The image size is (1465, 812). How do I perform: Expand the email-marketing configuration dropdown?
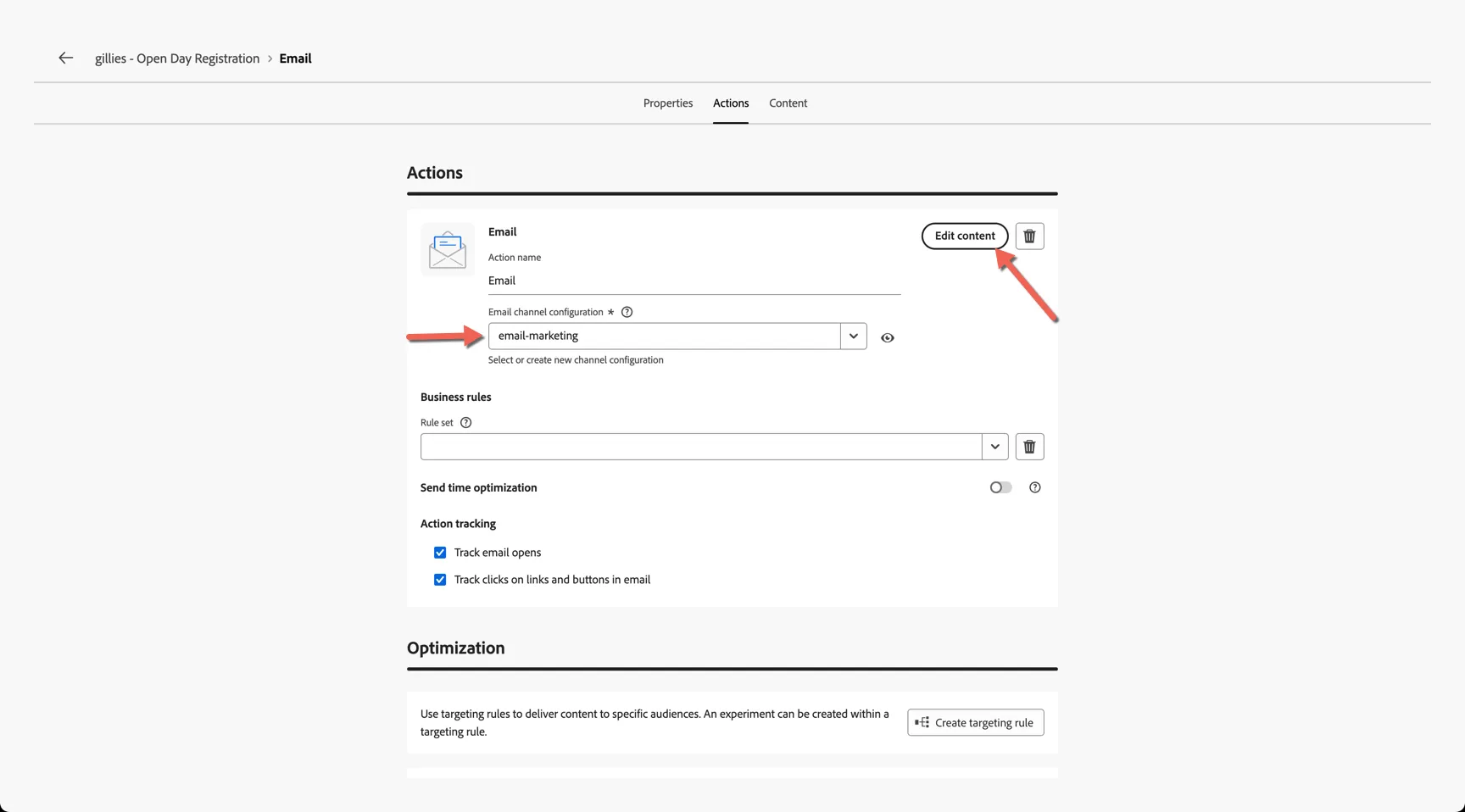[x=854, y=336]
